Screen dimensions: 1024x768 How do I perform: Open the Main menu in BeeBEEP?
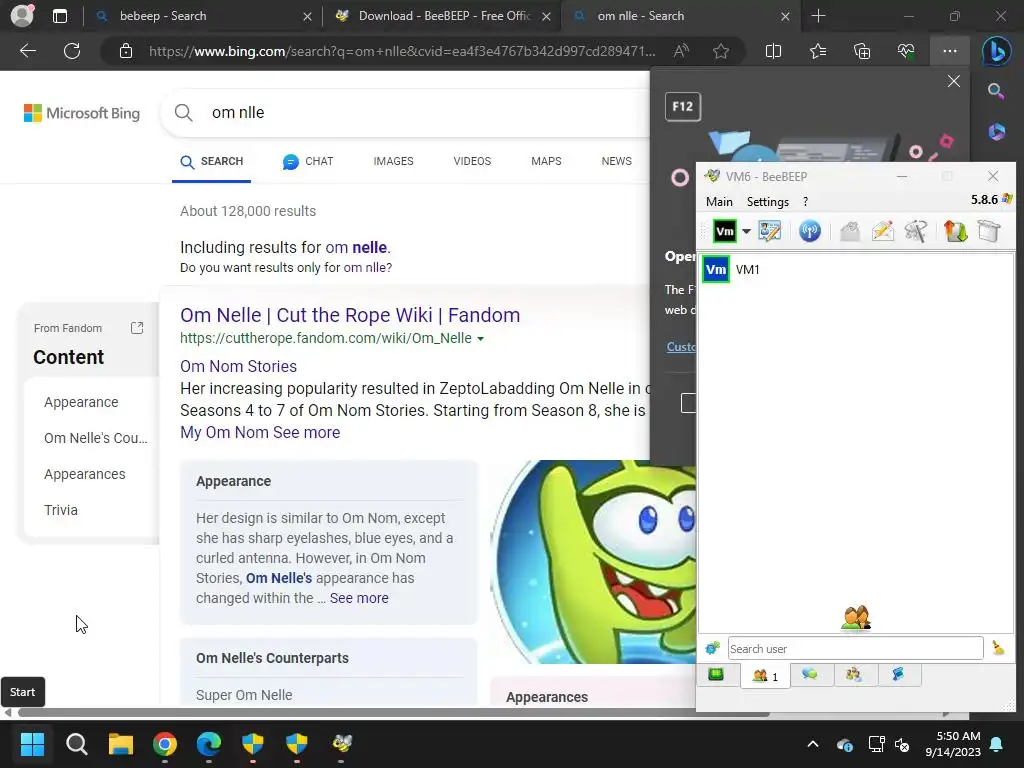coord(719,202)
